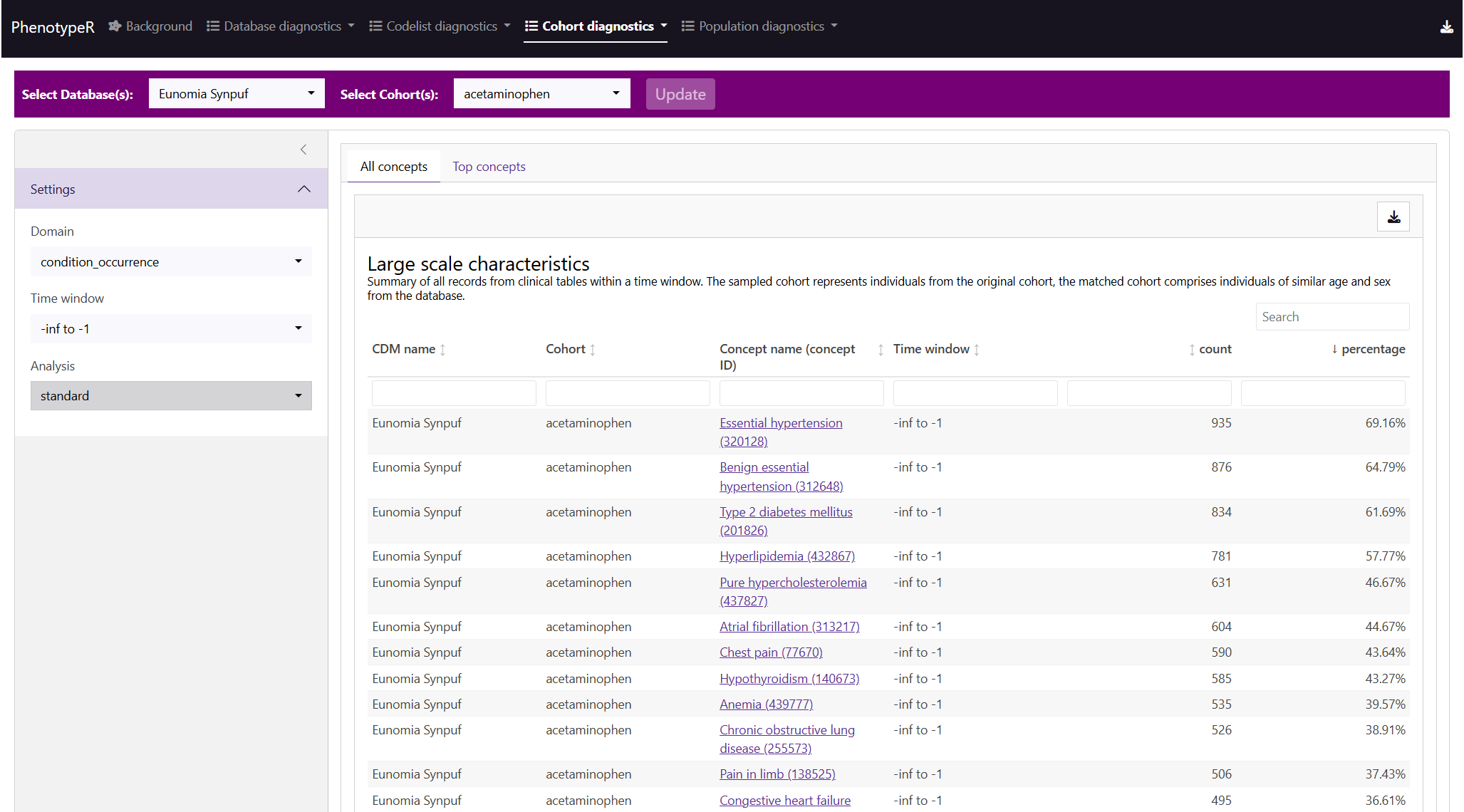Open the Domain dropdown showing condition_occurrence
This screenshot has width=1464, height=812.
171,262
